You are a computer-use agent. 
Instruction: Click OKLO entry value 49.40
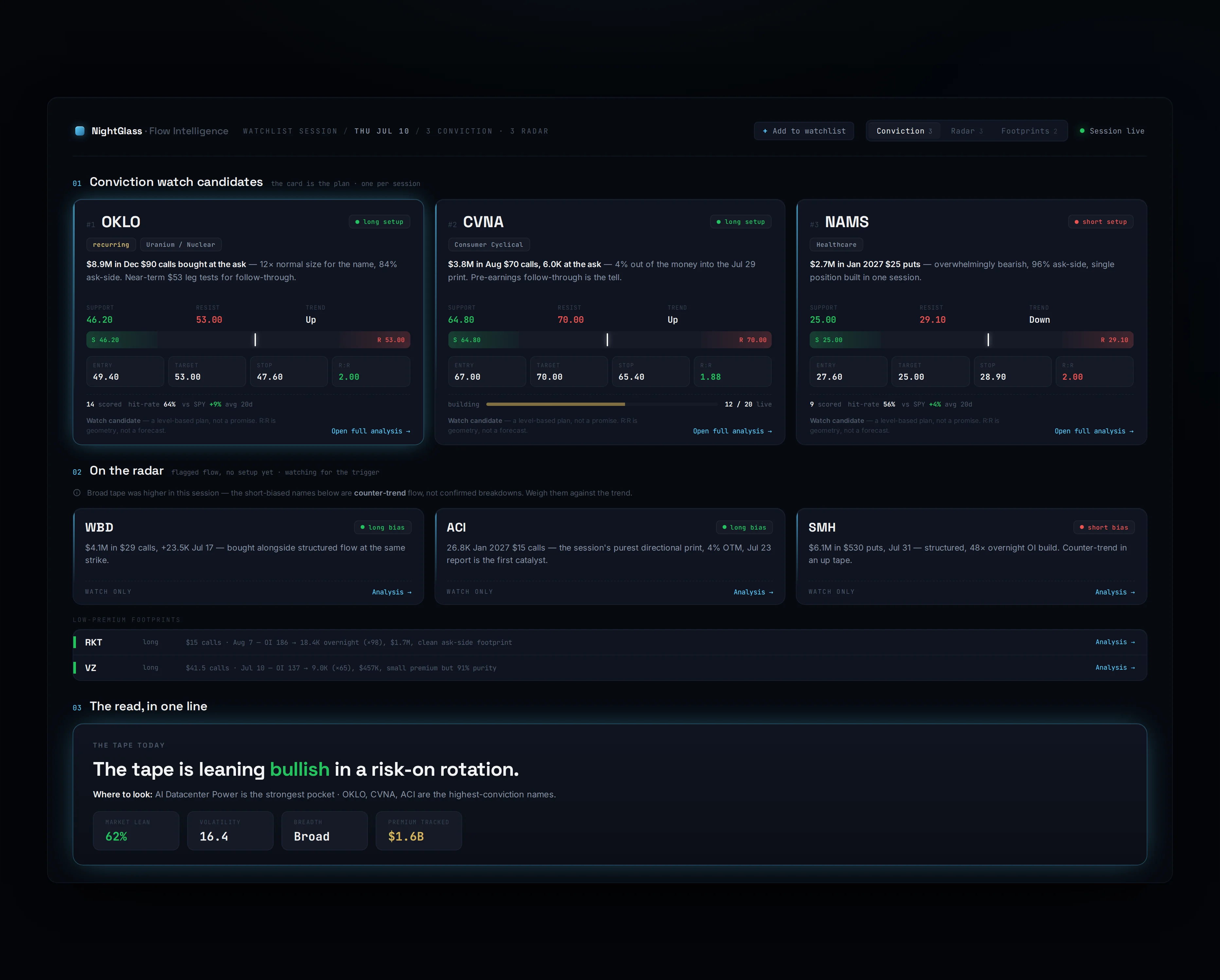(106, 377)
